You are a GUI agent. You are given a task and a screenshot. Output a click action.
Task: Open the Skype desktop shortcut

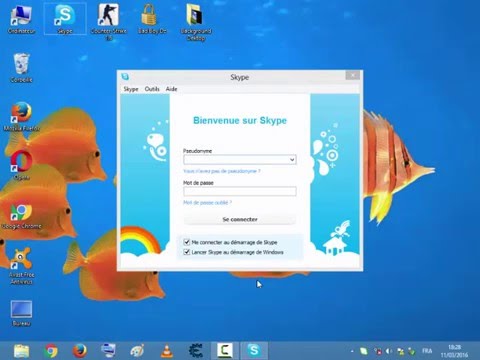65,19
